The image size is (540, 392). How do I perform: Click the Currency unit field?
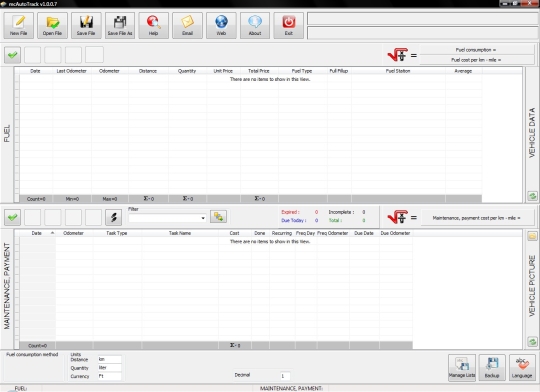tap(110, 376)
